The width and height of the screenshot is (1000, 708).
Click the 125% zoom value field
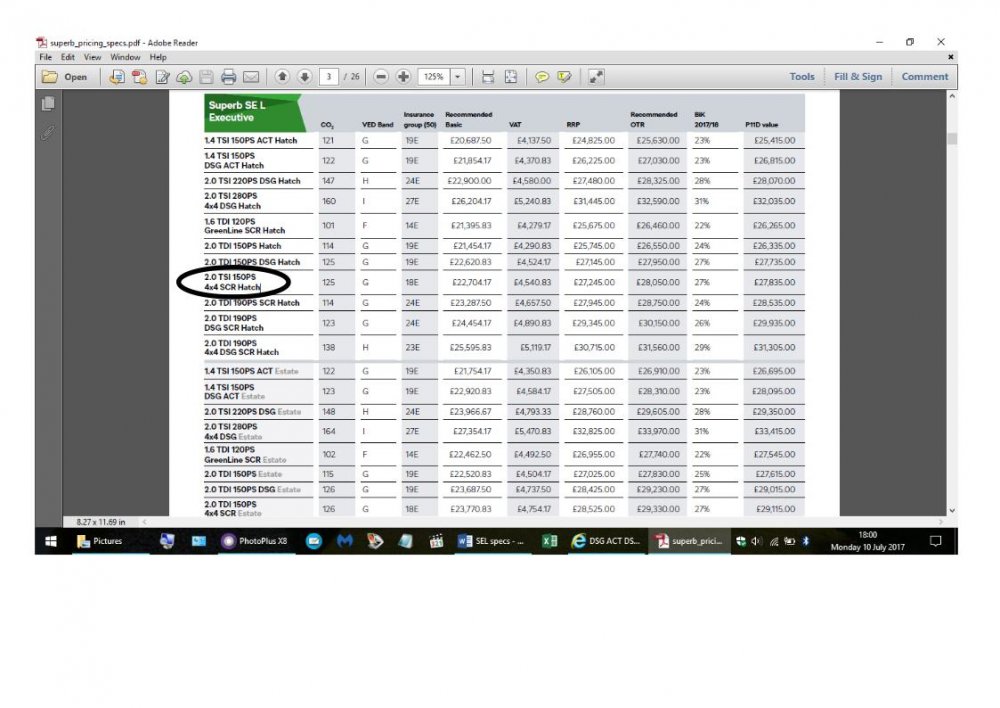(434, 77)
